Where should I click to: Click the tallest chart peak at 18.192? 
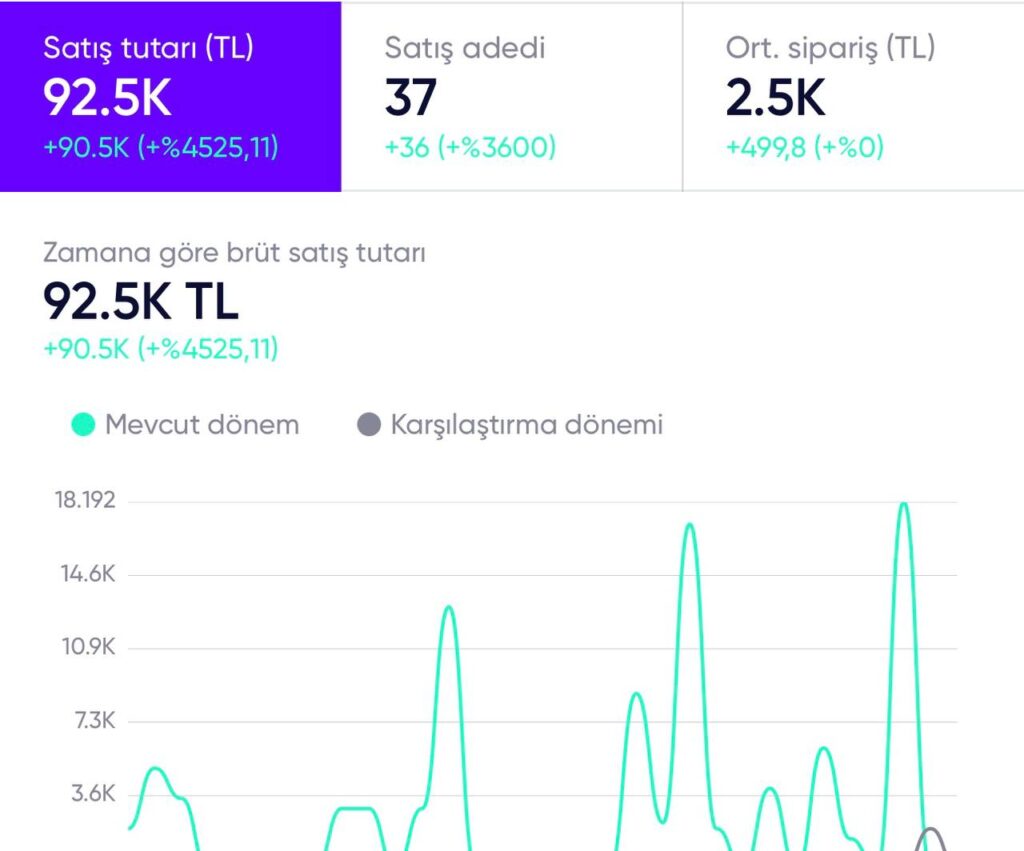(x=904, y=504)
